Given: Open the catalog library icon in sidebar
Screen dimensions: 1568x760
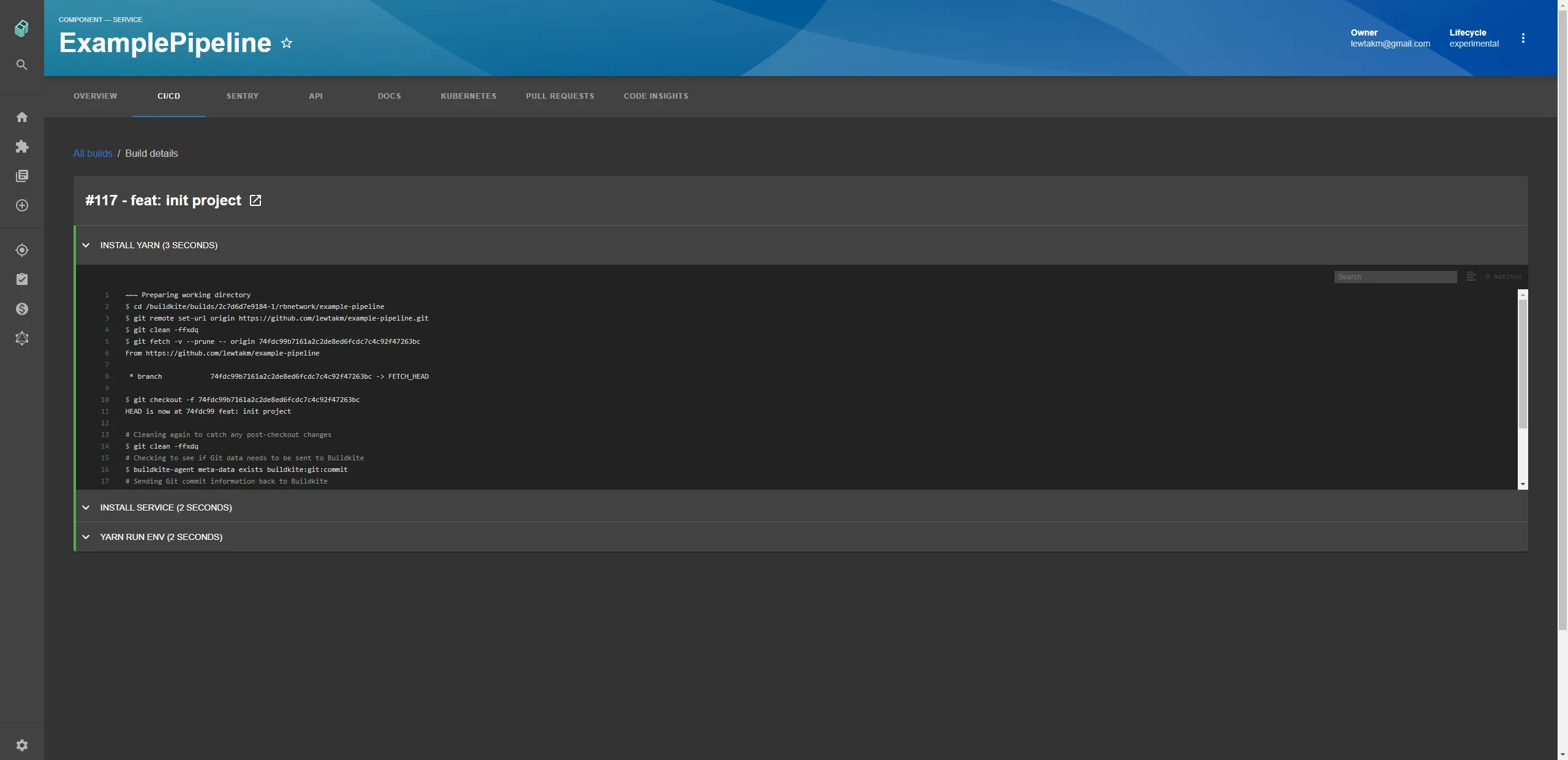Looking at the screenshot, I should (x=22, y=176).
